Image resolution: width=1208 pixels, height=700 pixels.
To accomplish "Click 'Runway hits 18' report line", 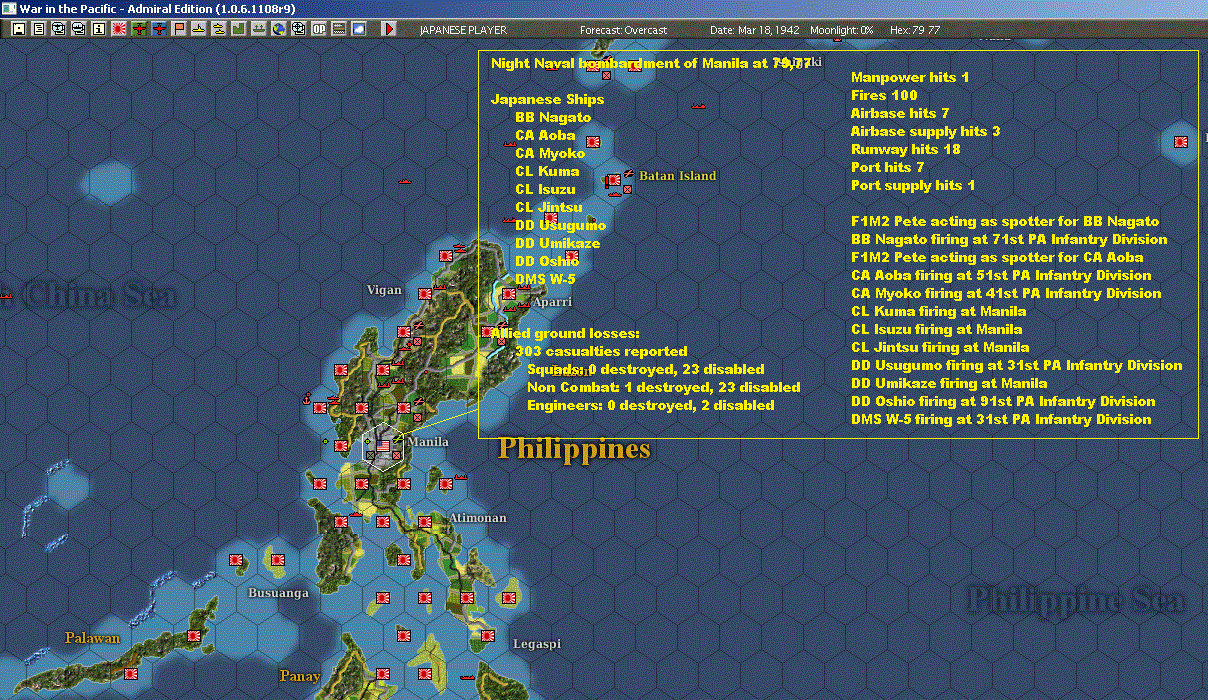I will pyautogui.click(x=906, y=149).
